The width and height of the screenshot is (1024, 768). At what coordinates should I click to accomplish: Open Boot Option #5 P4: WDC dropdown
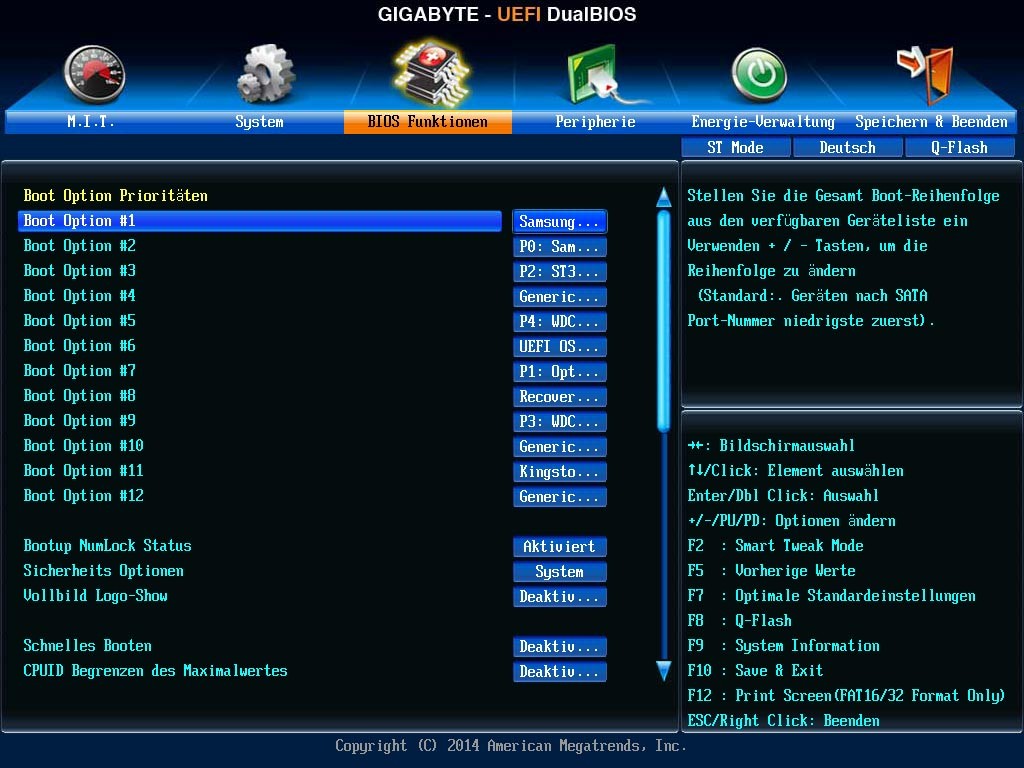[x=560, y=322]
